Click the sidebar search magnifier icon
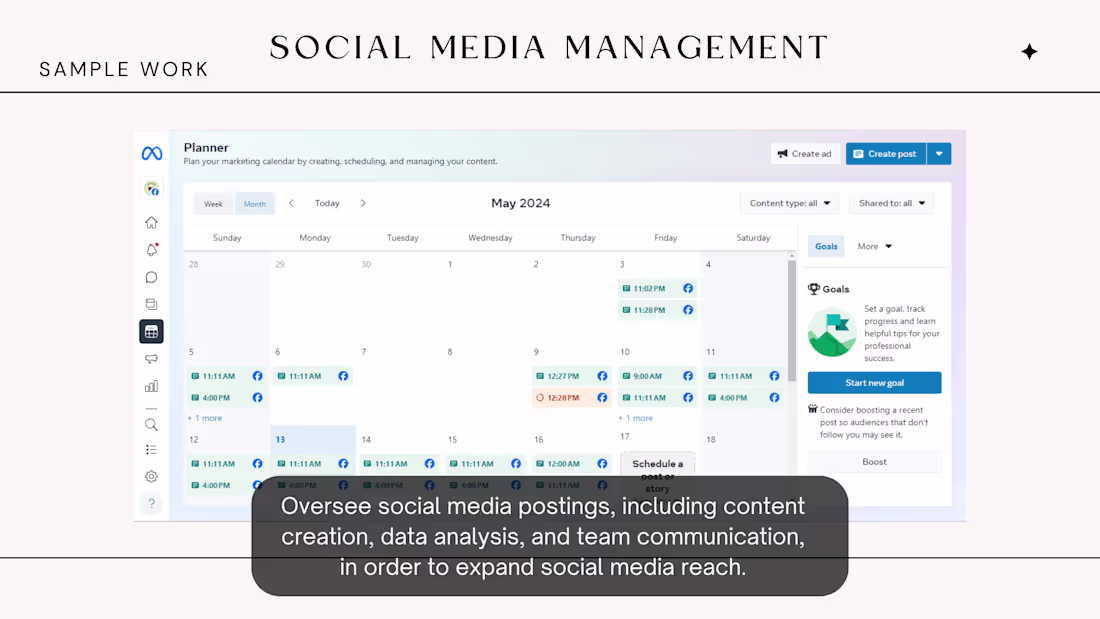The width and height of the screenshot is (1100, 619). (152, 425)
